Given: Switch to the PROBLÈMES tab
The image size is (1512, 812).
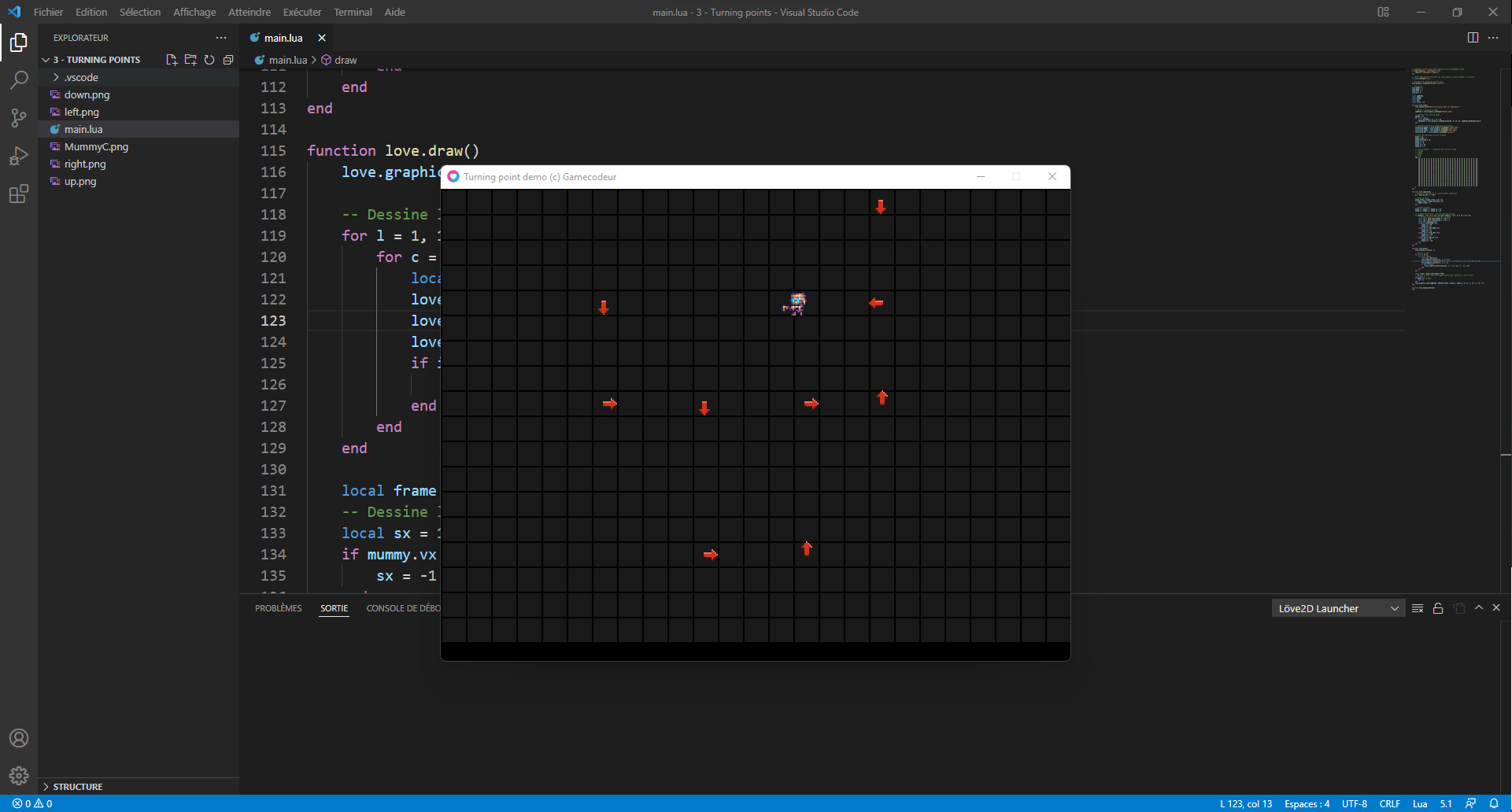Looking at the screenshot, I should click(x=278, y=608).
